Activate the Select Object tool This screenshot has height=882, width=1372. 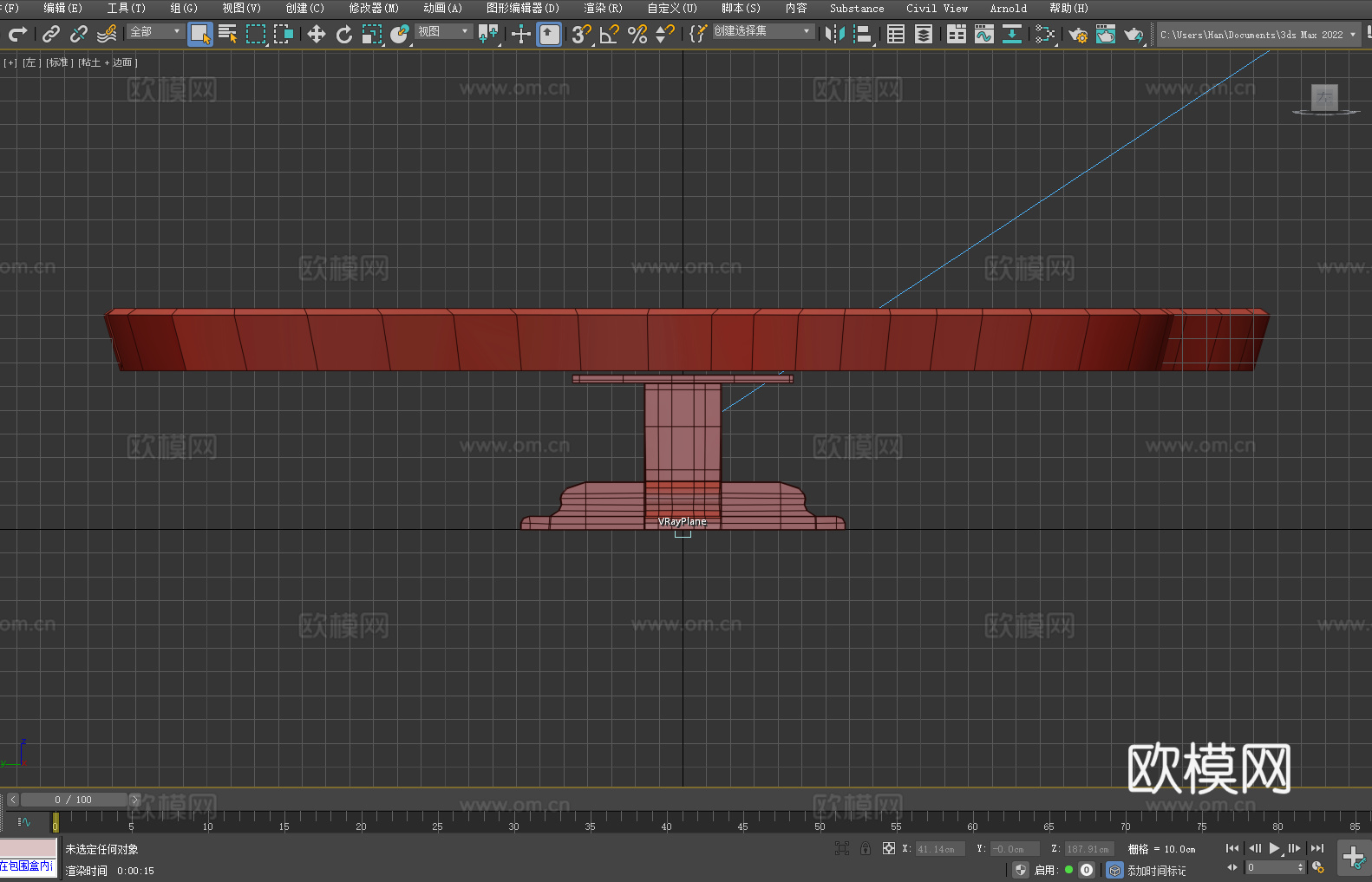200,34
